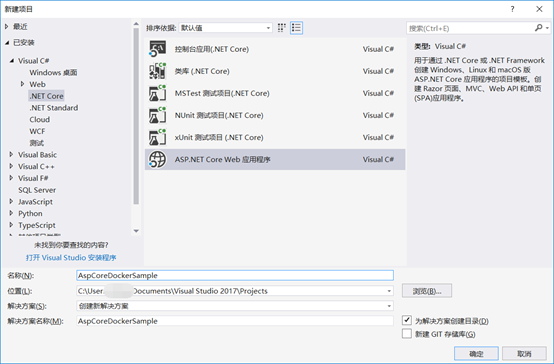Click 'ASP.NET Core Web 应用程序' template name

click(223, 159)
